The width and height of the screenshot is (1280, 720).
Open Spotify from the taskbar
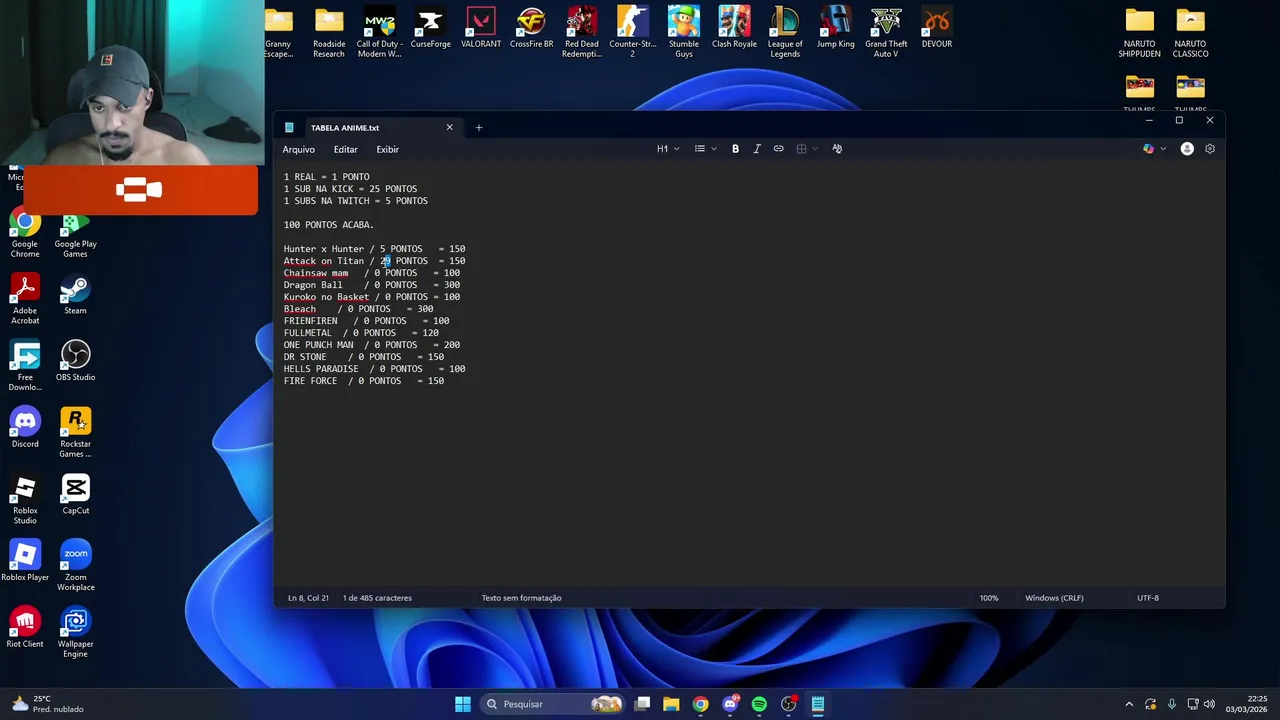click(759, 704)
